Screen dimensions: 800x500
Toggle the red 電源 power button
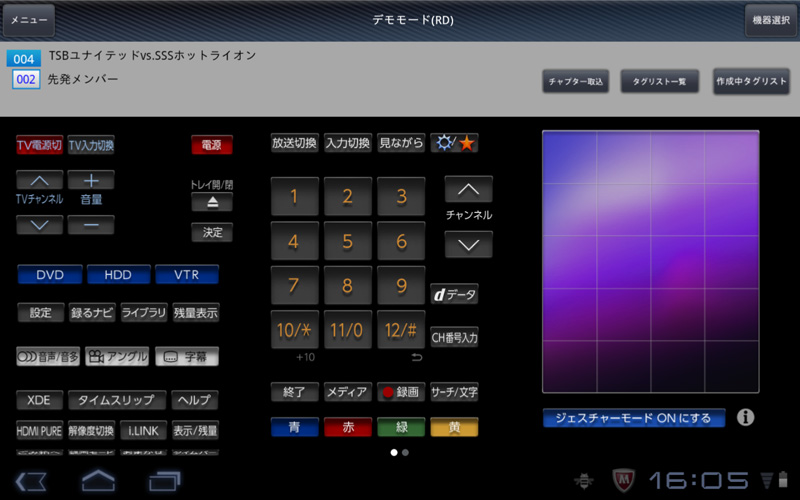[211, 145]
